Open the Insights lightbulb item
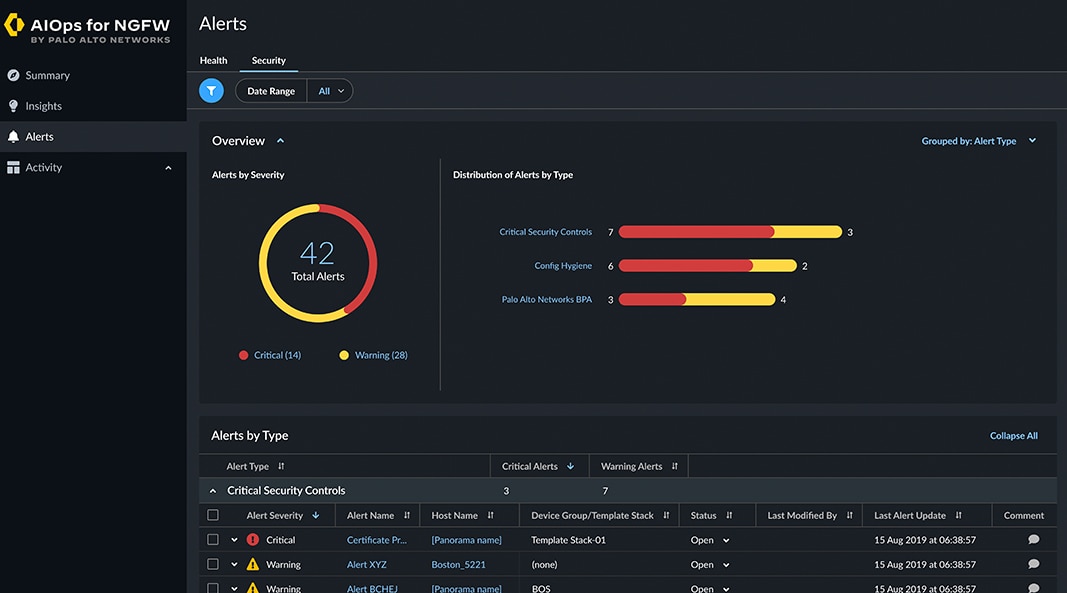The height and width of the screenshot is (593, 1067). (x=43, y=106)
